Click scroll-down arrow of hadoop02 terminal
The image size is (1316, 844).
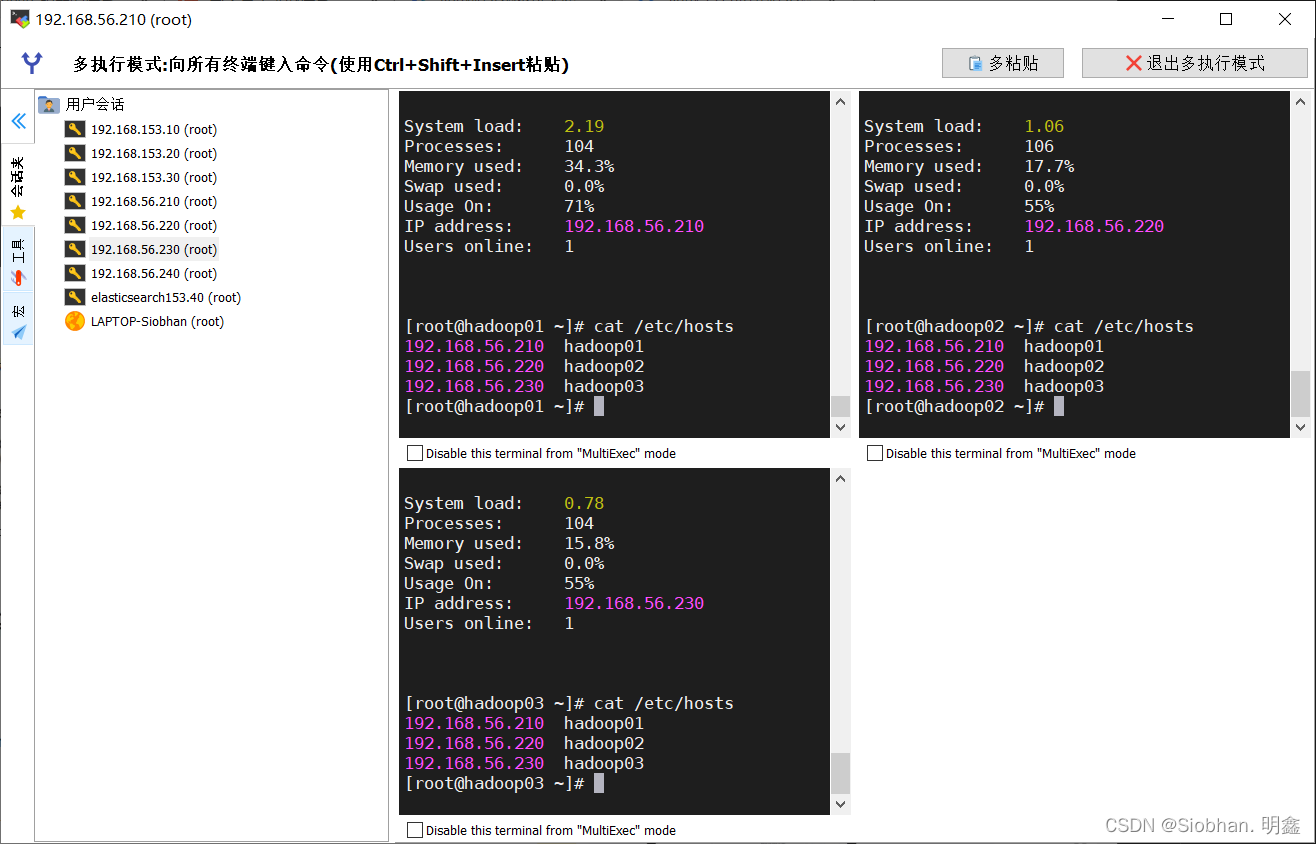[1300, 427]
